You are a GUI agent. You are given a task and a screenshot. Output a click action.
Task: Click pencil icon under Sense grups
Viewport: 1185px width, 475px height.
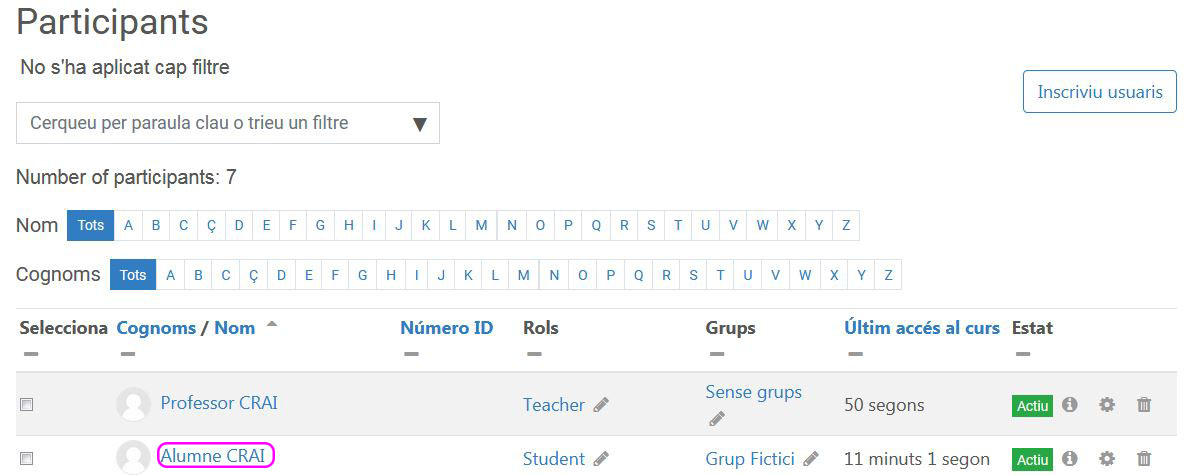click(x=716, y=419)
